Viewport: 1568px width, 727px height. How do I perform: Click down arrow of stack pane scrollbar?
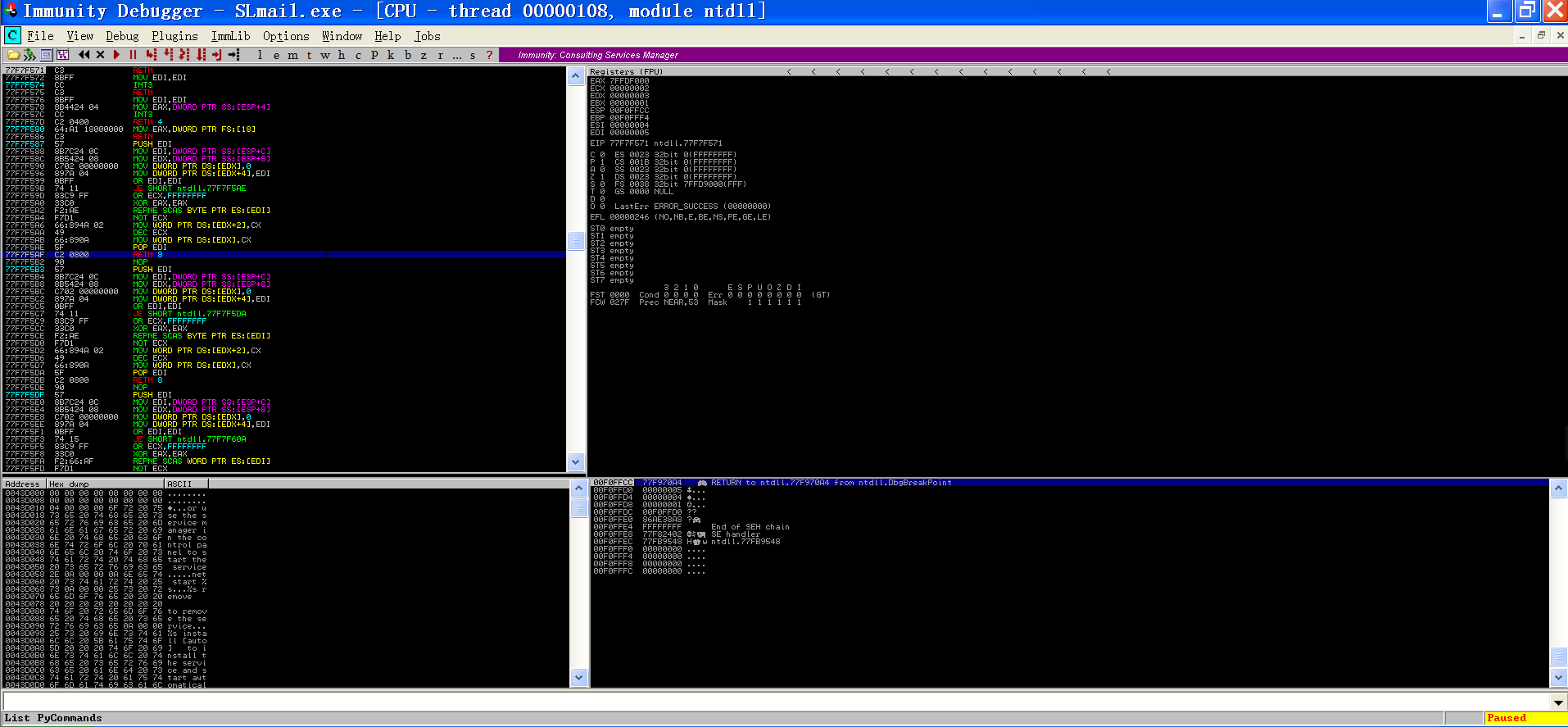1558,678
